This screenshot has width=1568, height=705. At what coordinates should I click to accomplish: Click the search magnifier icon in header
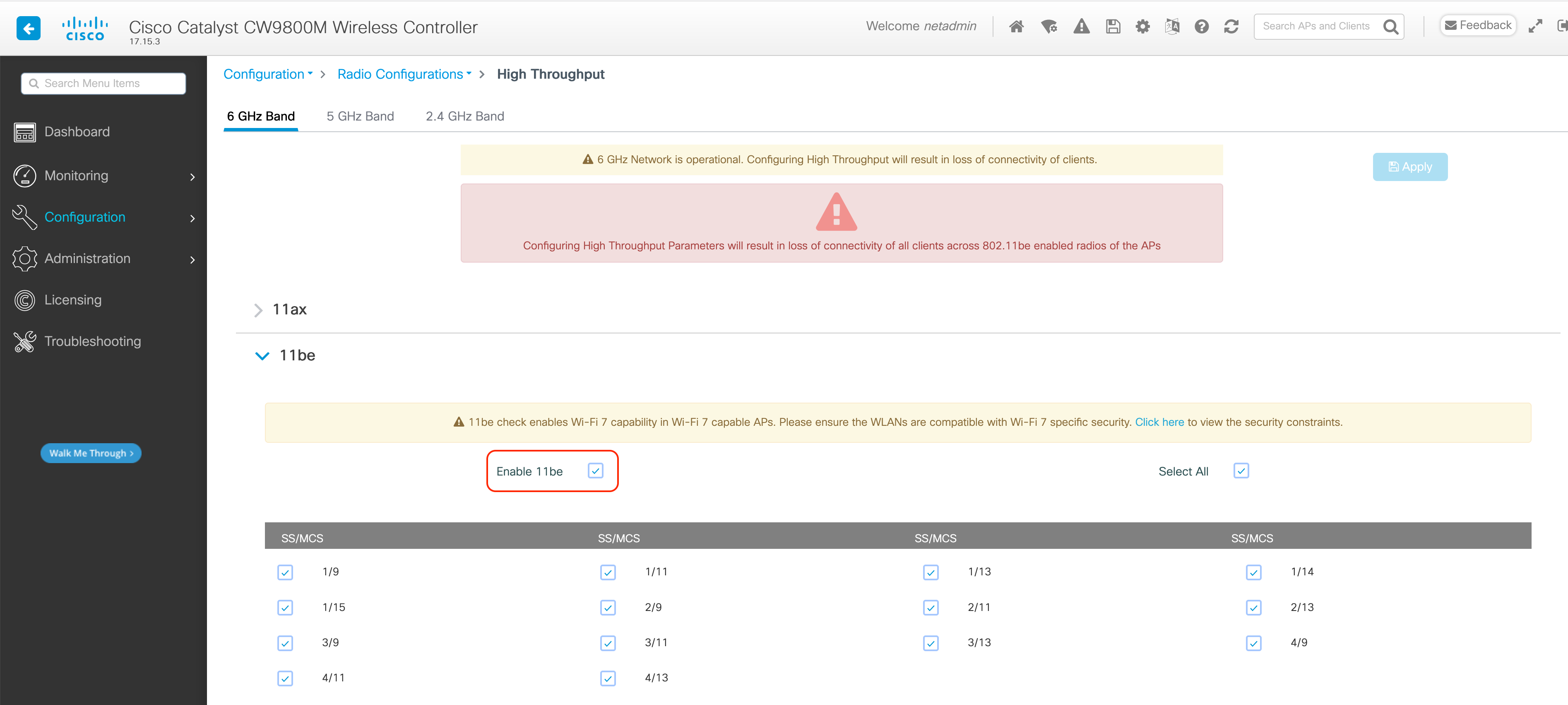(1390, 26)
